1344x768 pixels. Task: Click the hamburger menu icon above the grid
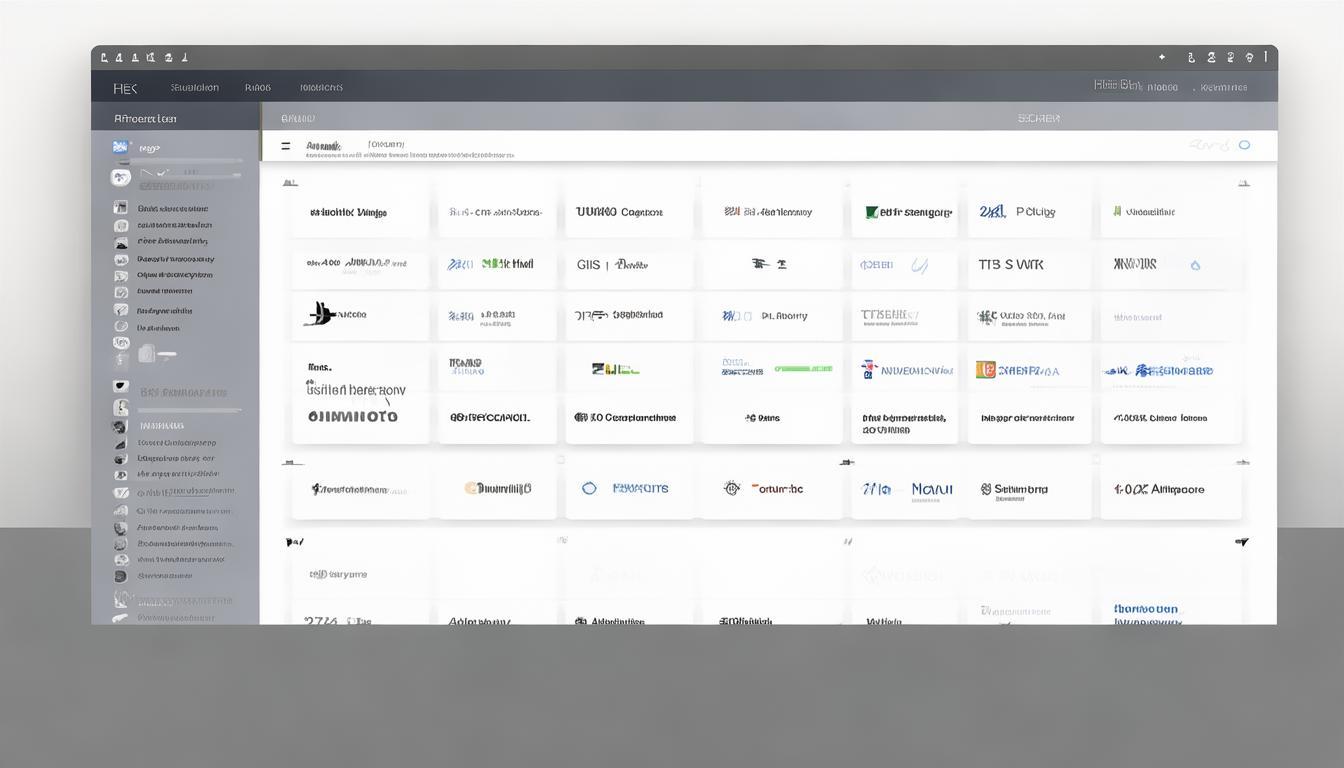click(286, 146)
